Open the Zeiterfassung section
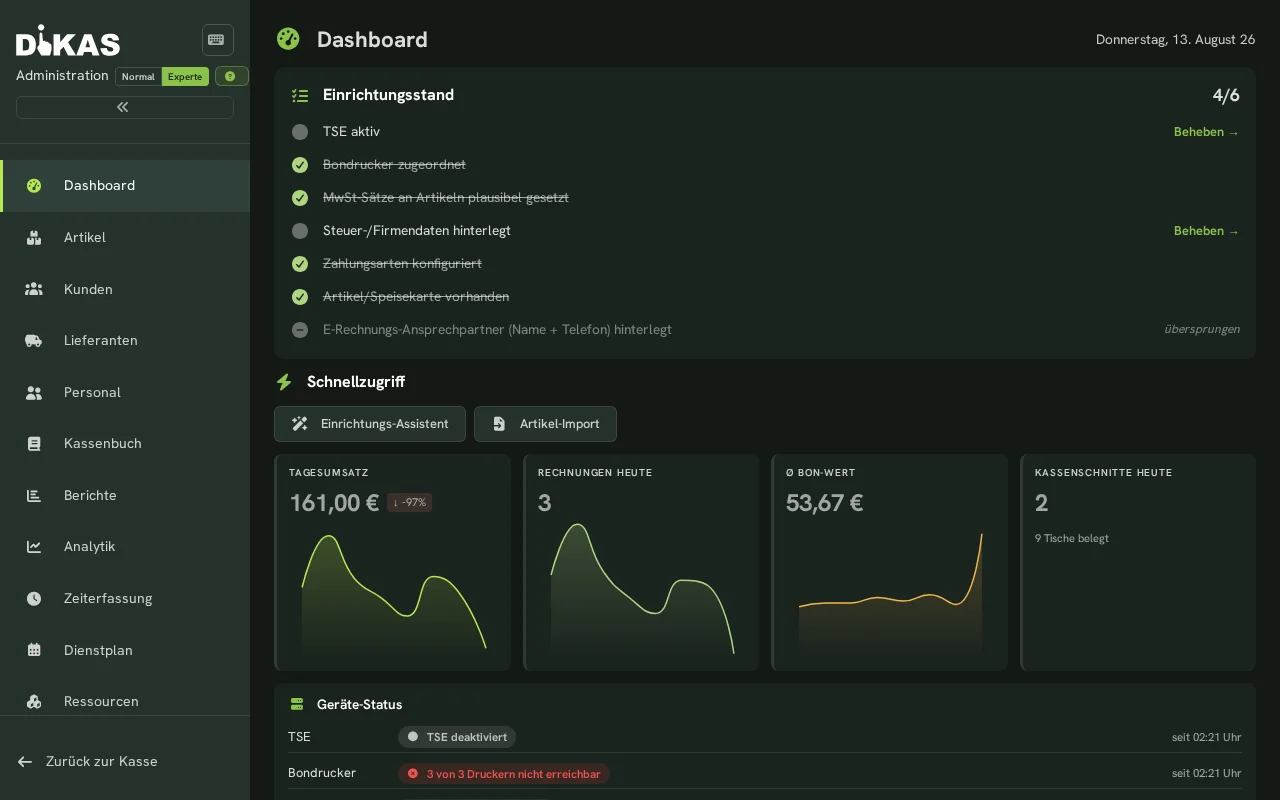The width and height of the screenshot is (1280, 800). tap(125, 598)
